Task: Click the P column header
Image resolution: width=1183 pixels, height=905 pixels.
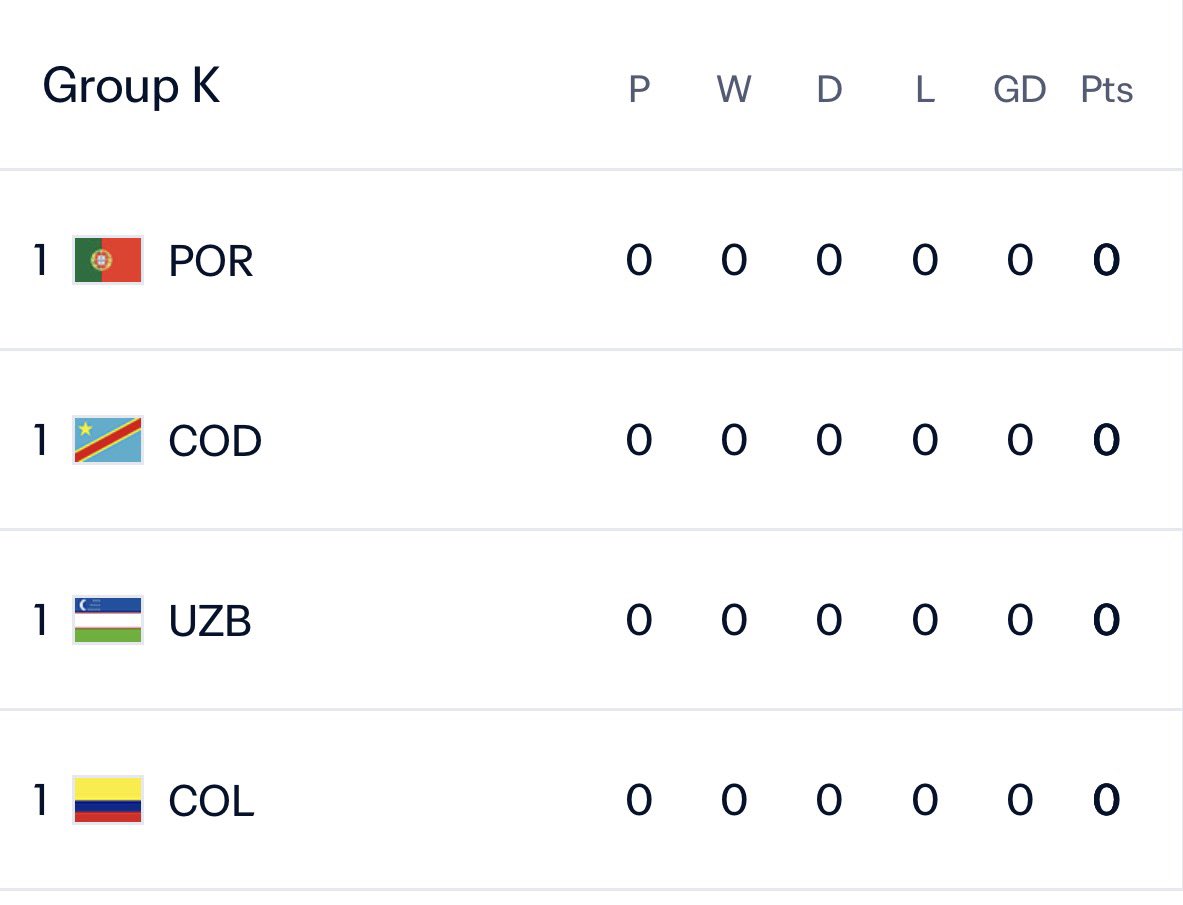Action: (639, 90)
